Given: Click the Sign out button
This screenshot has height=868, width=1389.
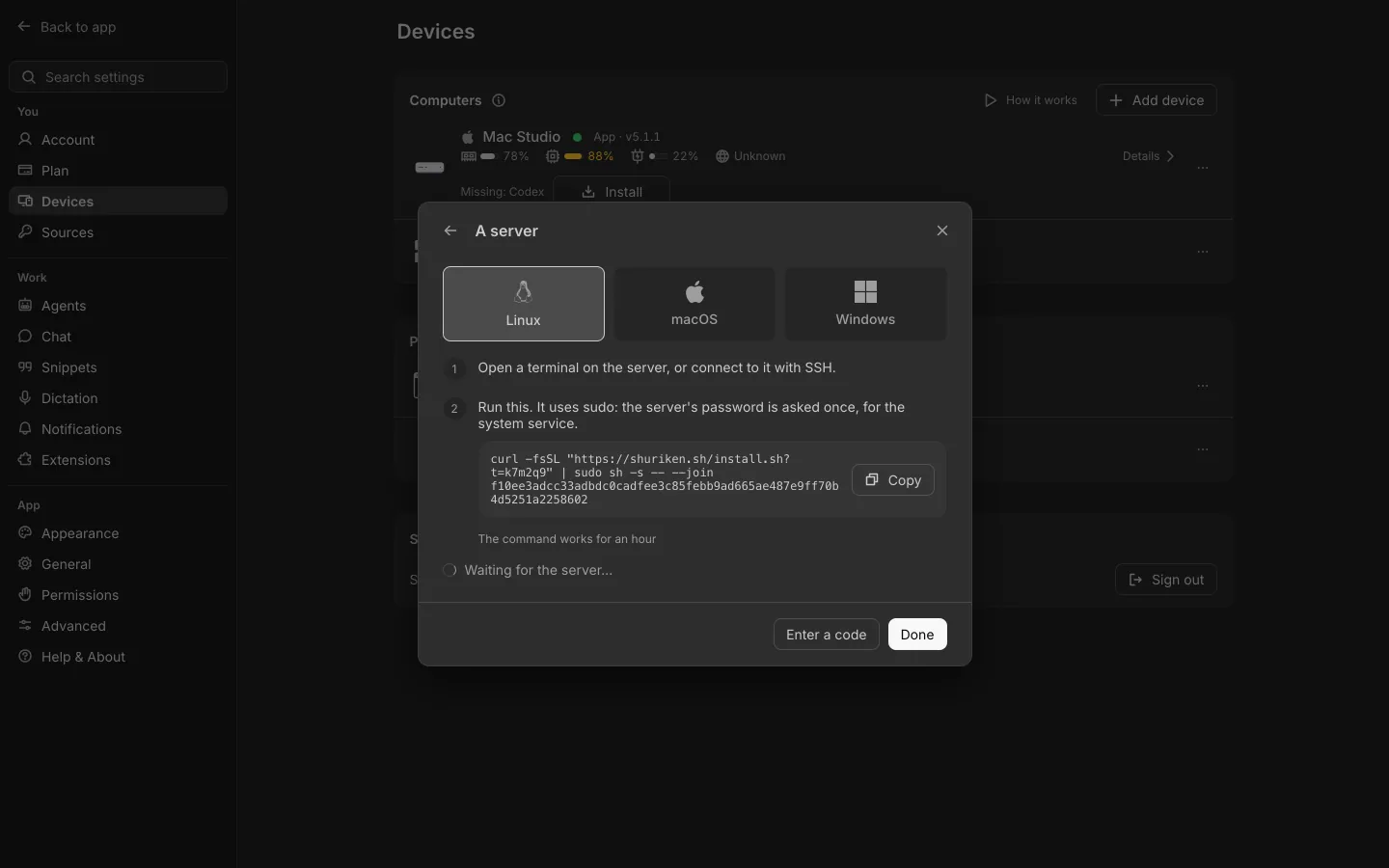Looking at the screenshot, I should pos(1166,580).
